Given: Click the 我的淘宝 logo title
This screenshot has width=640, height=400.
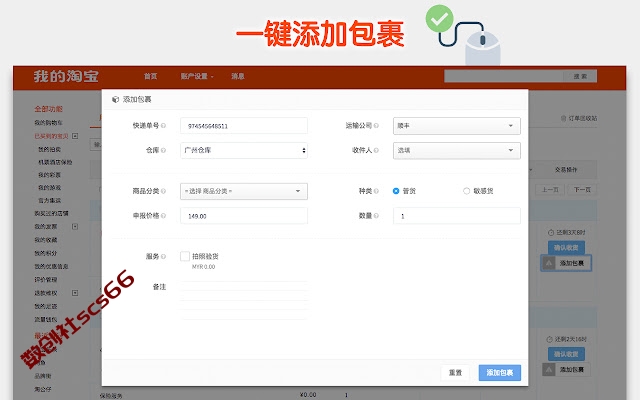Looking at the screenshot, I should [x=66, y=76].
